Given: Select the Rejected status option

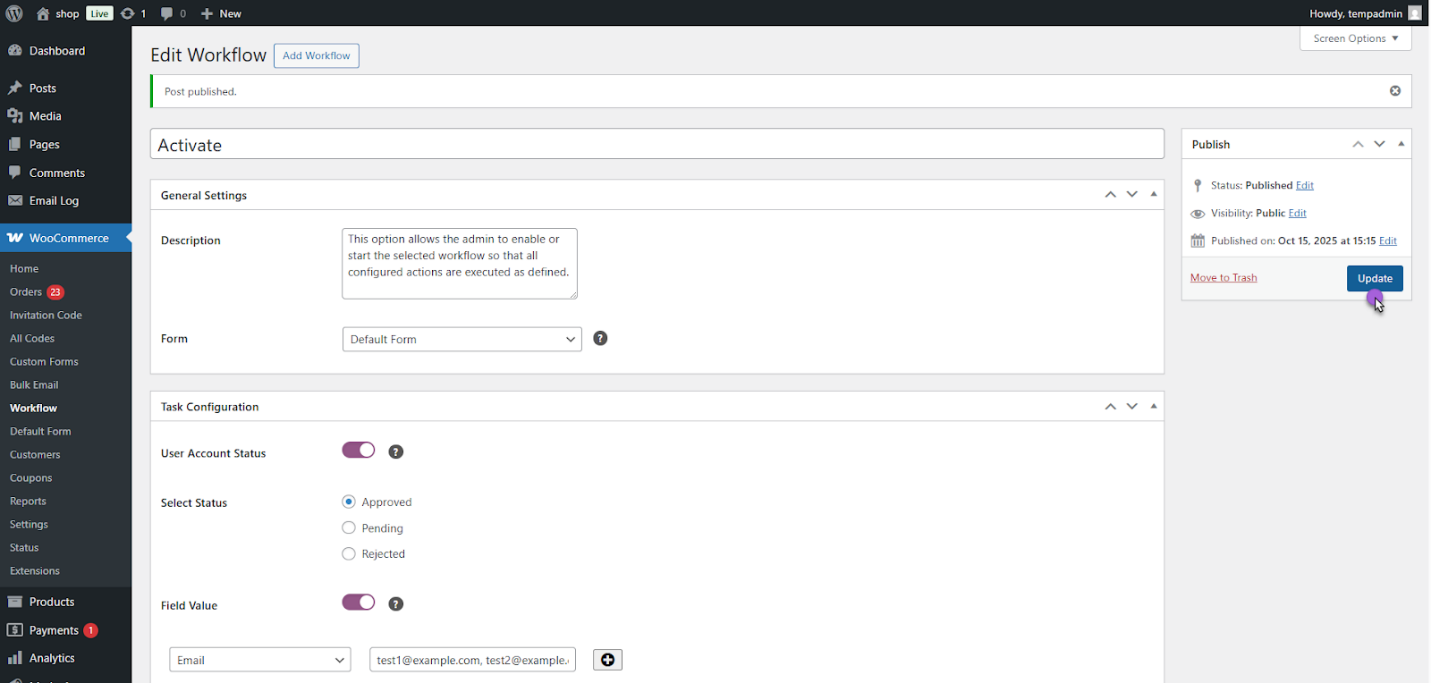Looking at the screenshot, I should pyautogui.click(x=349, y=553).
